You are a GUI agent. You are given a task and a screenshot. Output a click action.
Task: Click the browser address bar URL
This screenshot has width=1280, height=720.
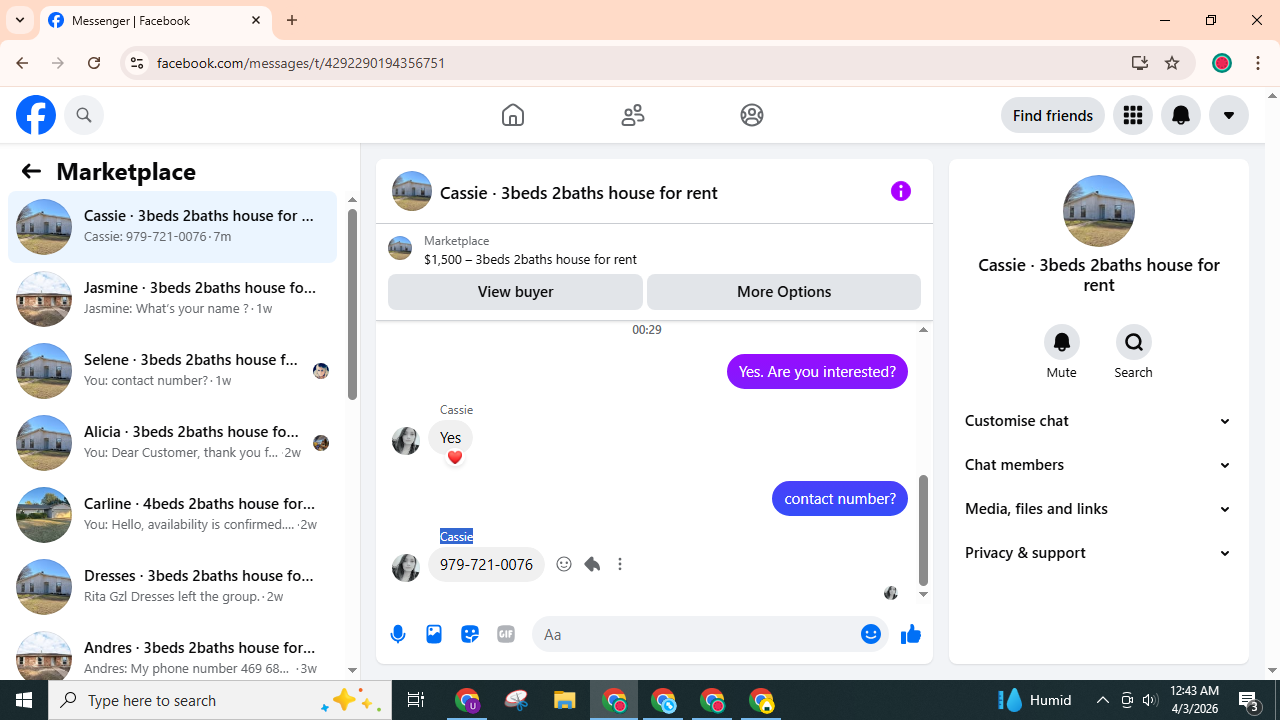pyautogui.click(x=301, y=63)
